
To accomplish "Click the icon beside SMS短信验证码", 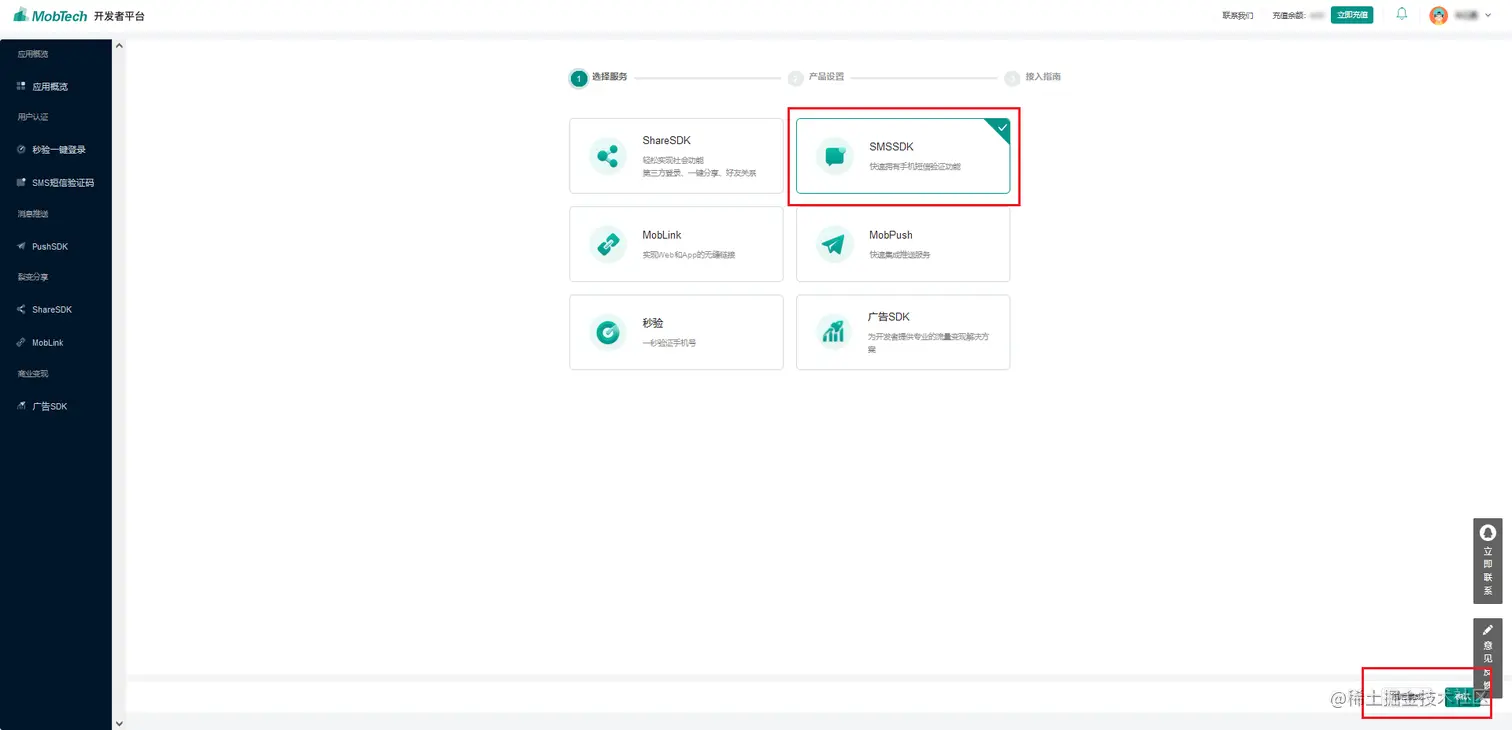I will point(21,183).
